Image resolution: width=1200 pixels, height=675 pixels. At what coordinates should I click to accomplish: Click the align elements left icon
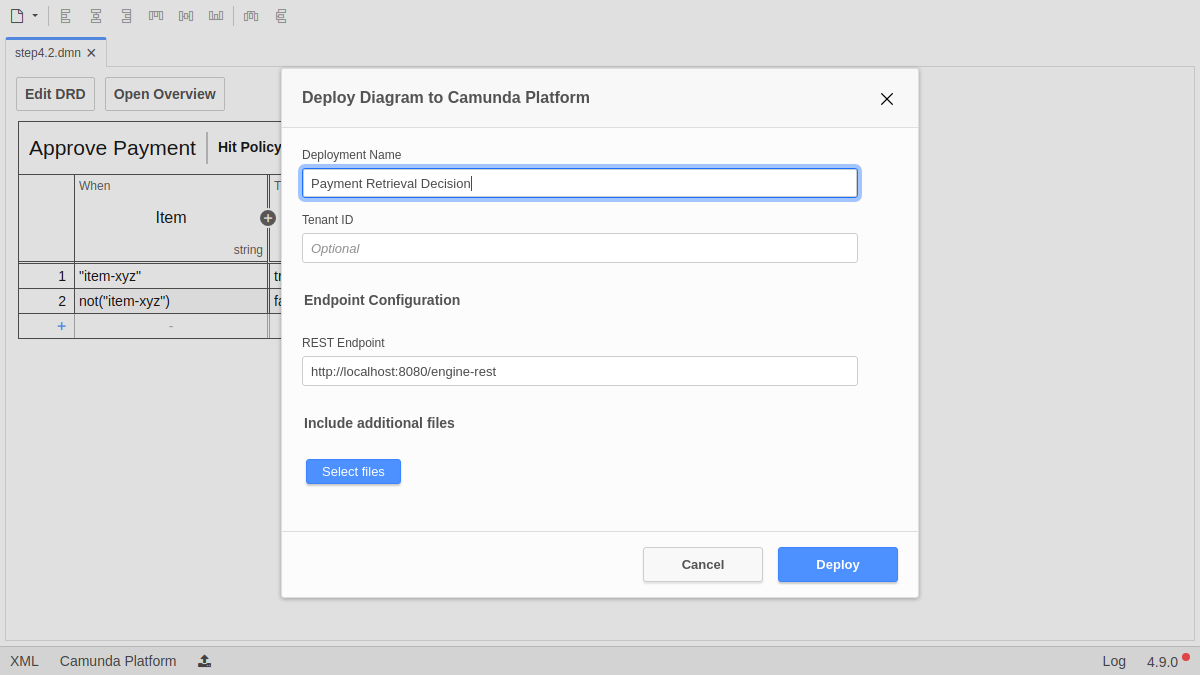pos(66,16)
